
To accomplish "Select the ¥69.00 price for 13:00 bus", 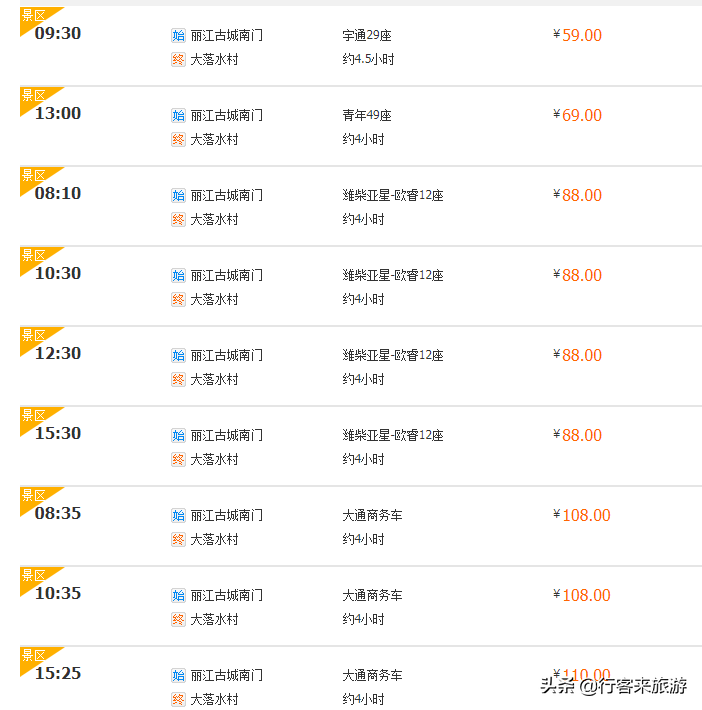I will [577, 115].
